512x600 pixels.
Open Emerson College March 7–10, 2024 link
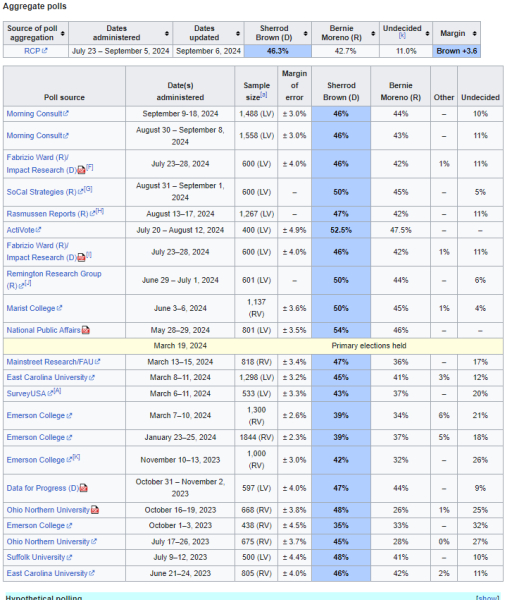(39, 416)
